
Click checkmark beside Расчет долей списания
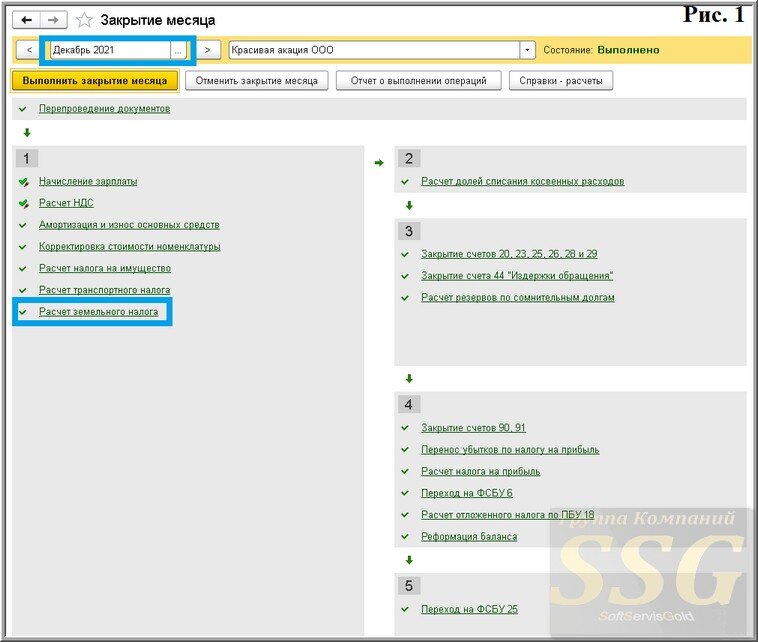coord(405,182)
